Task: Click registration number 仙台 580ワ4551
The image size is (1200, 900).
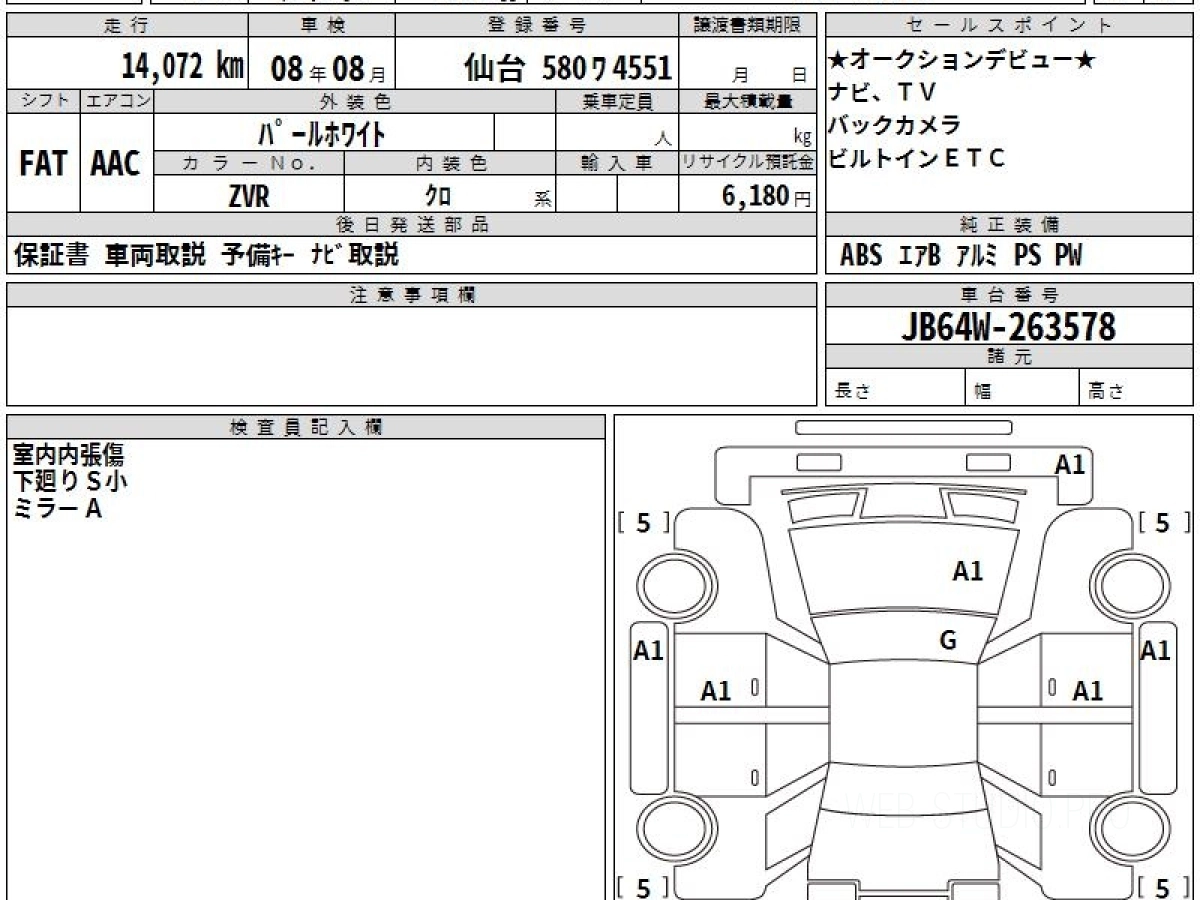Action: point(567,68)
